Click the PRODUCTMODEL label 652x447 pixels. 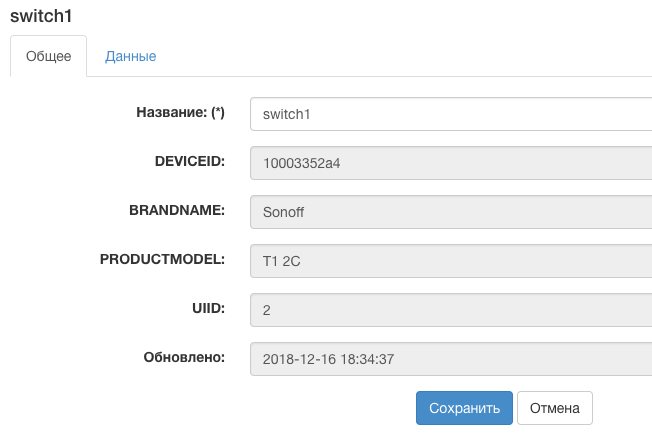tap(162, 259)
